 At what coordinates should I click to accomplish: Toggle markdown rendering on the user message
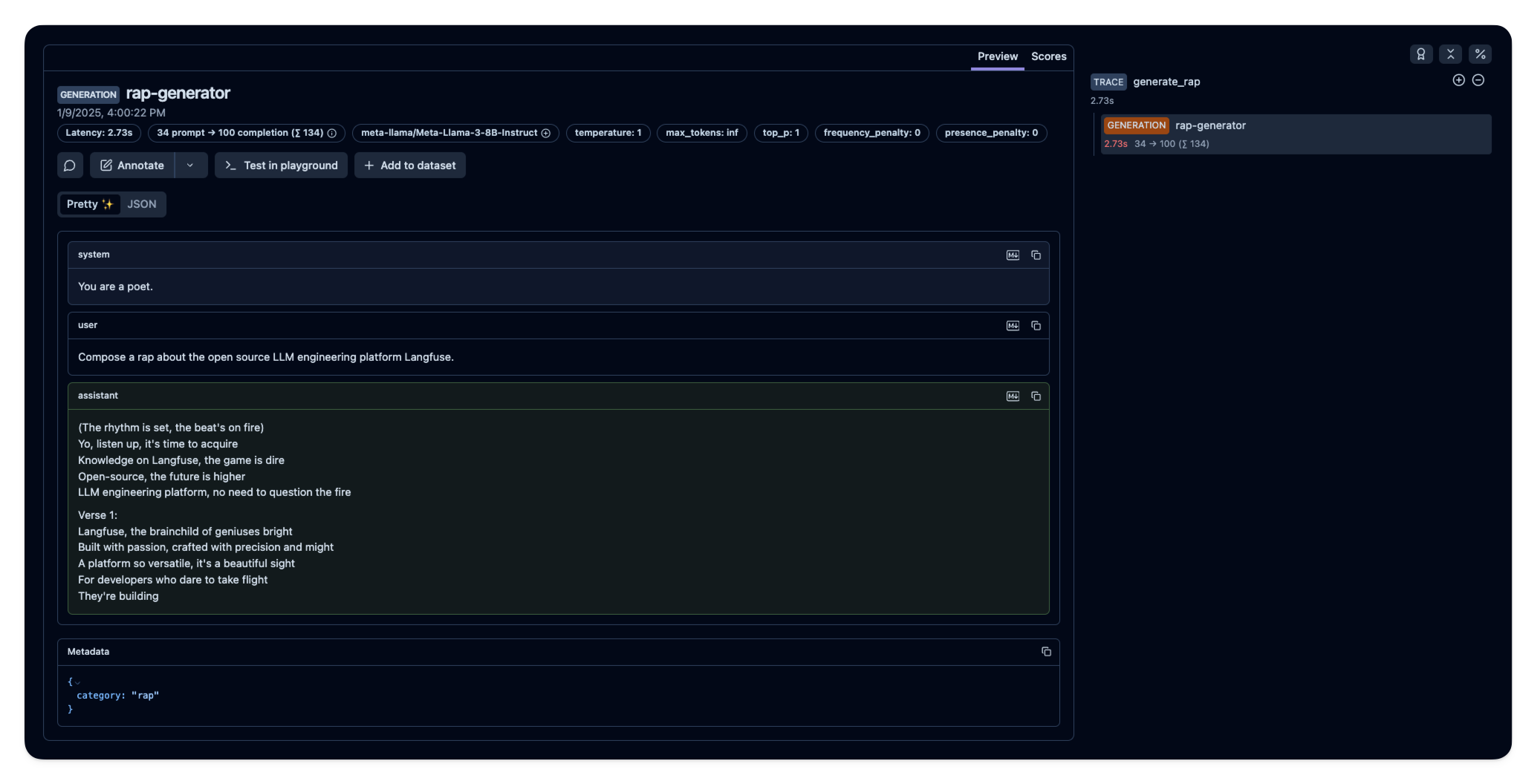[1012, 325]
